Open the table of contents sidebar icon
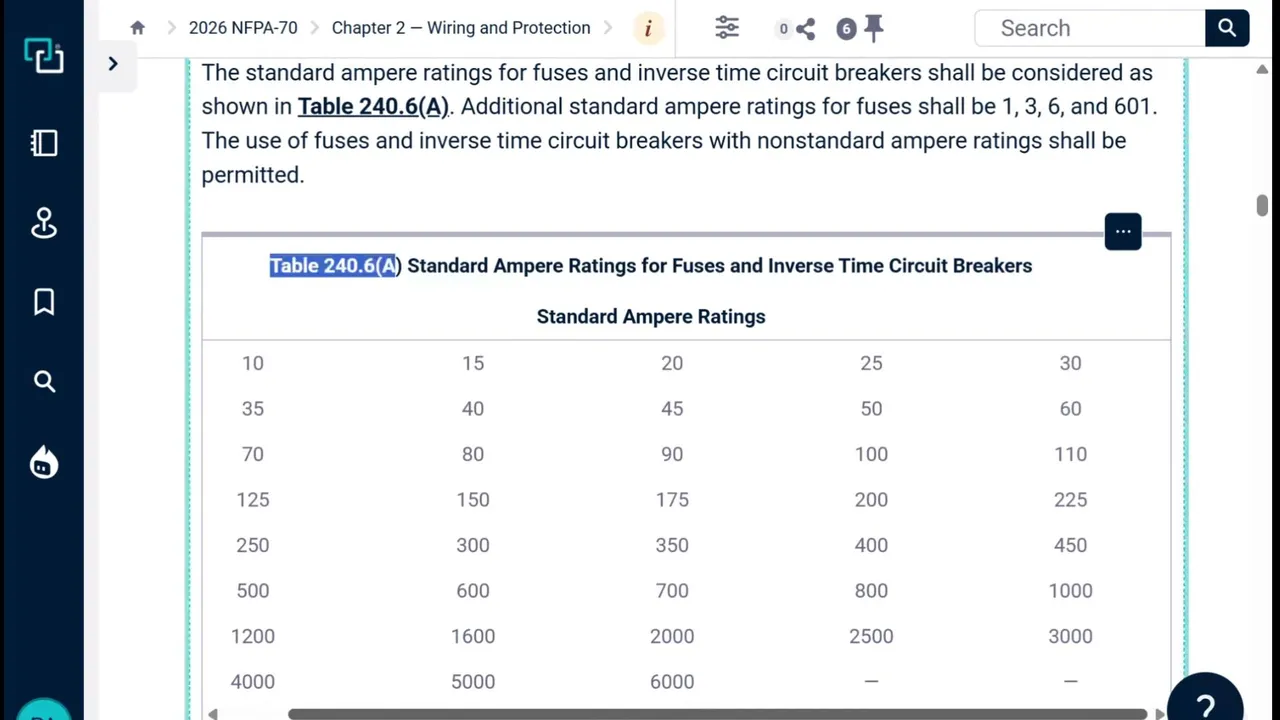The image size is (1280, 720). click(44, 143)
